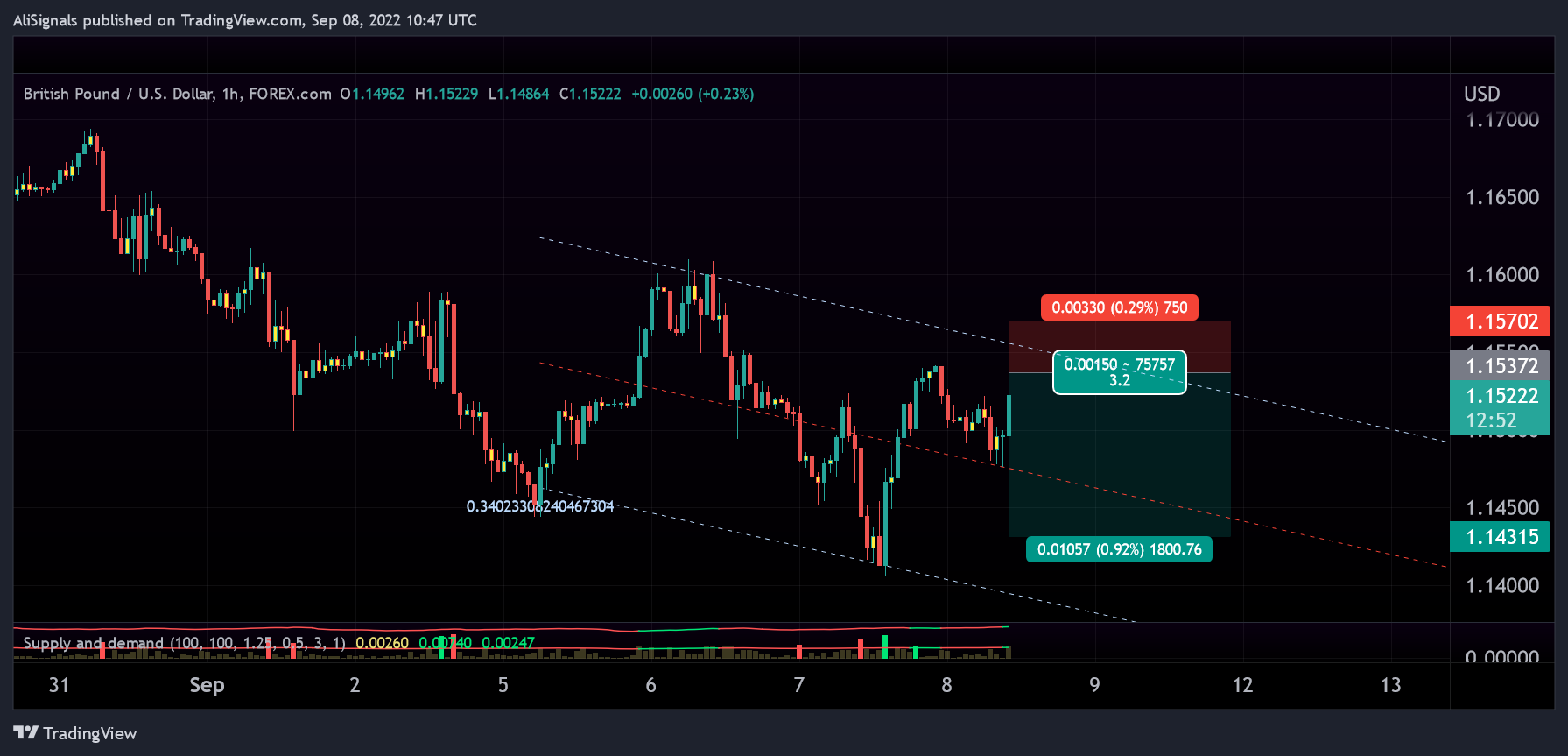Click the gray 1.15372 price tag
This screenshot has height=756, width=1568.
(1500, 366)
